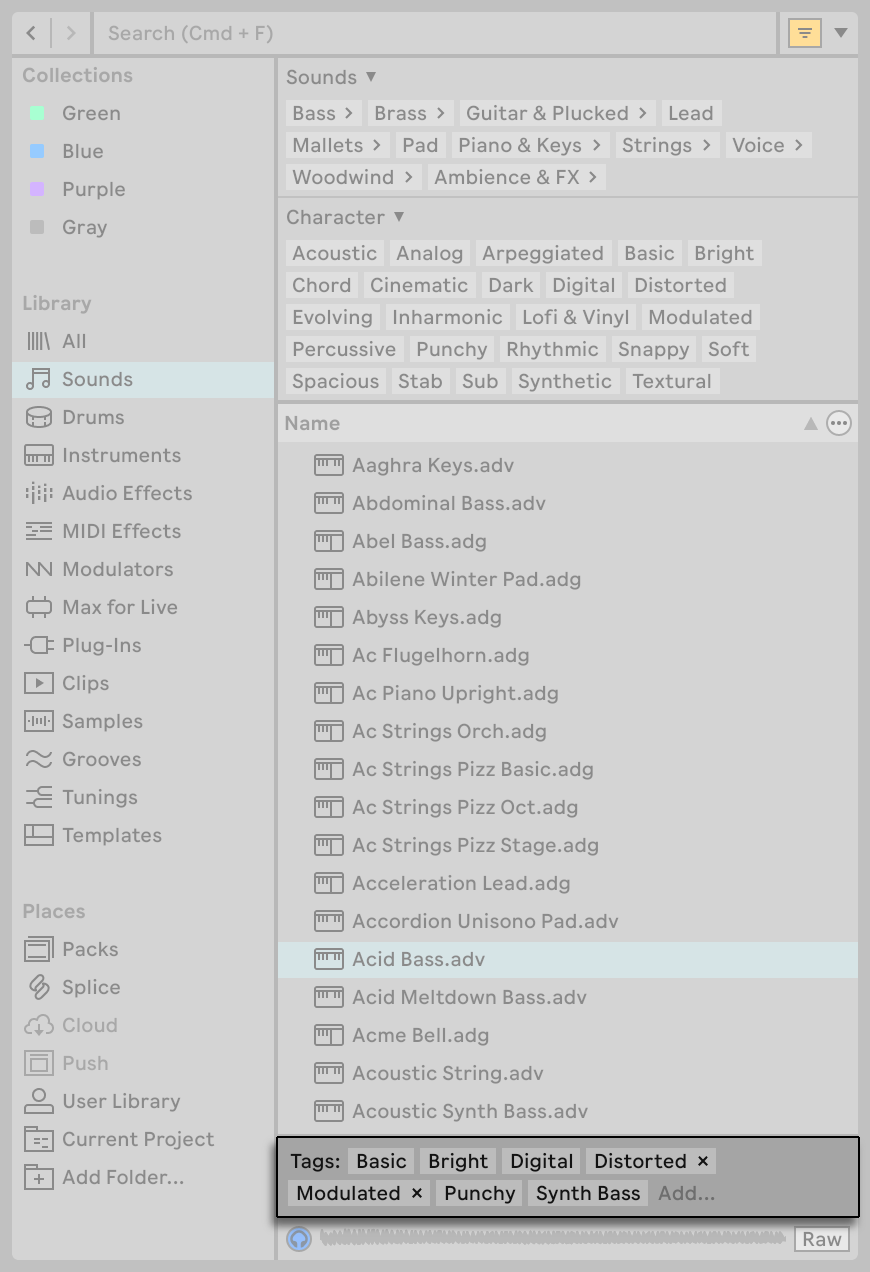The image size is (870, 1272).
Task: Expand the Voice tag subcategories
Action: pyautogui.click(x=799, y=145)
